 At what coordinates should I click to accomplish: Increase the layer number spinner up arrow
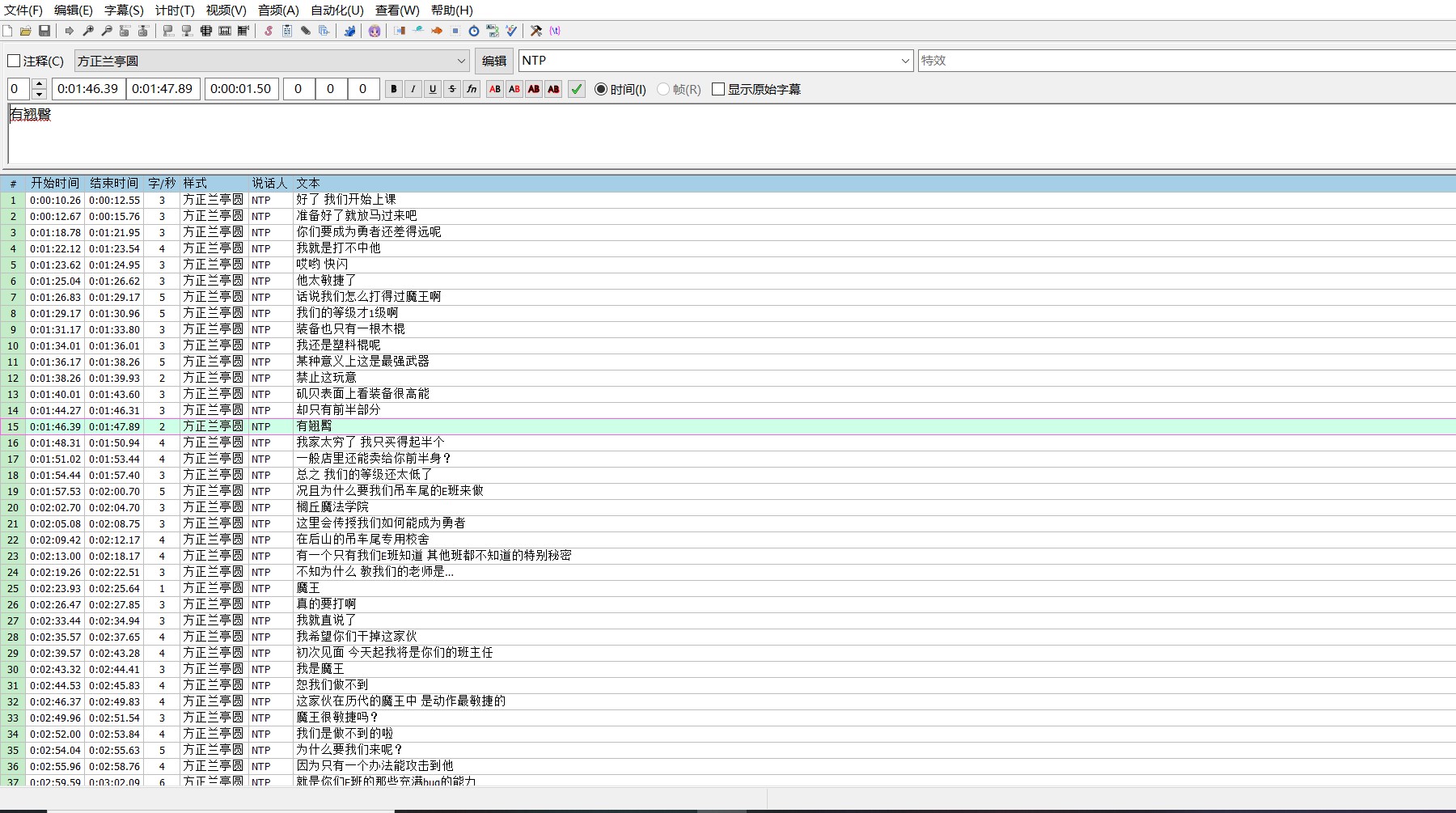[39, 84]
